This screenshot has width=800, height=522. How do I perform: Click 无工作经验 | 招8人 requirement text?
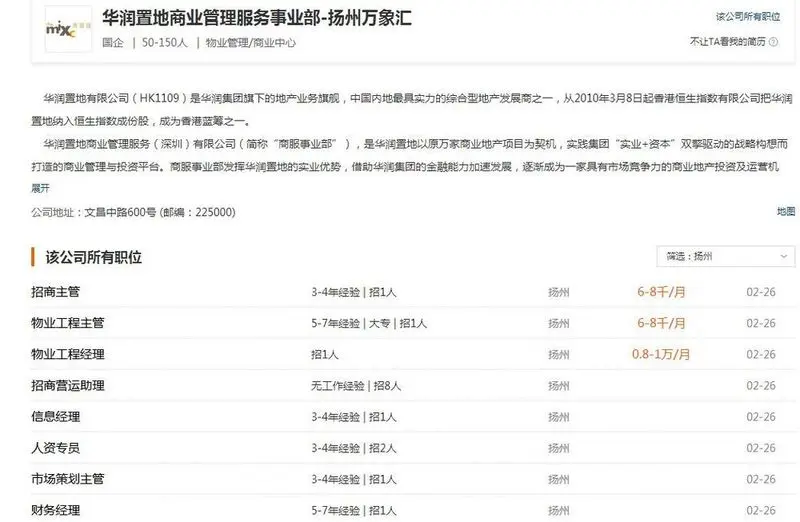point(356,386)
